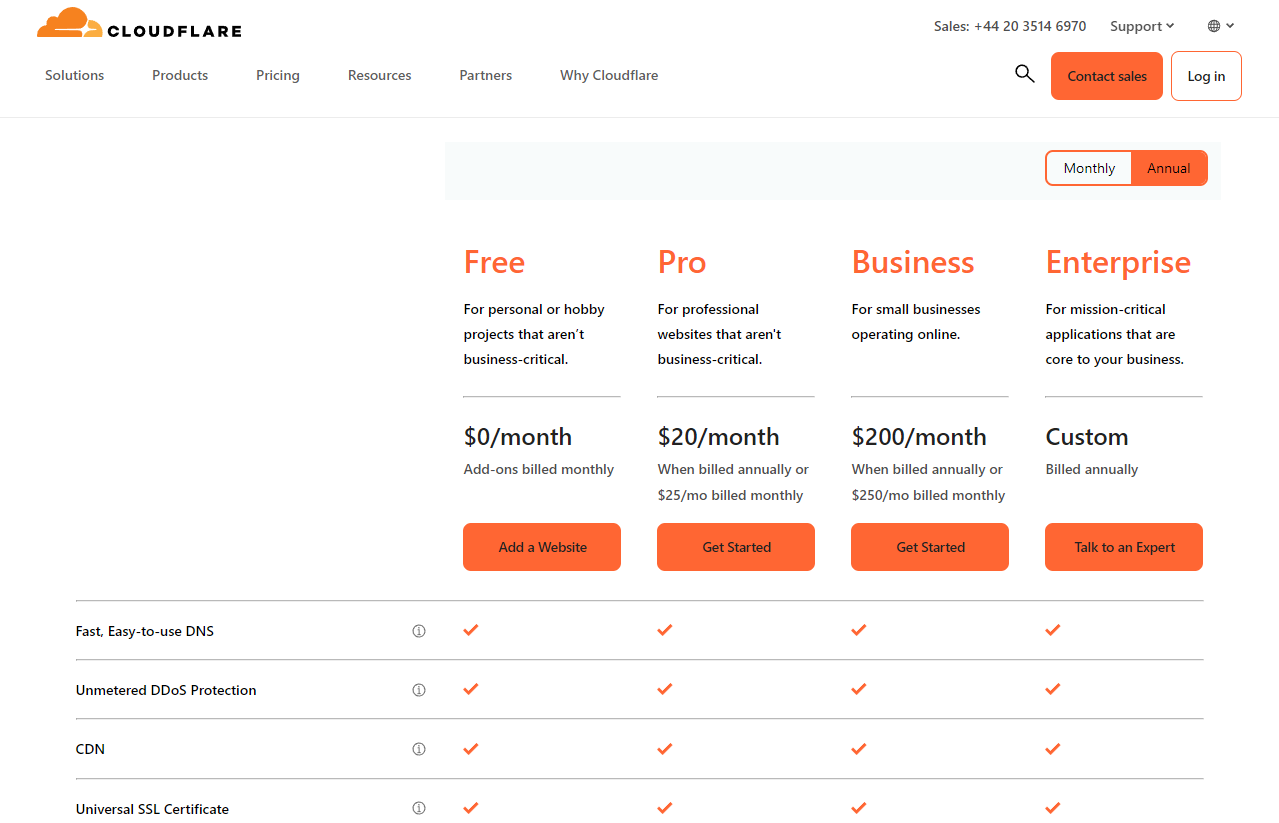Open the Resources menu
Screen dimensions: 1279x823
point(379,75)
